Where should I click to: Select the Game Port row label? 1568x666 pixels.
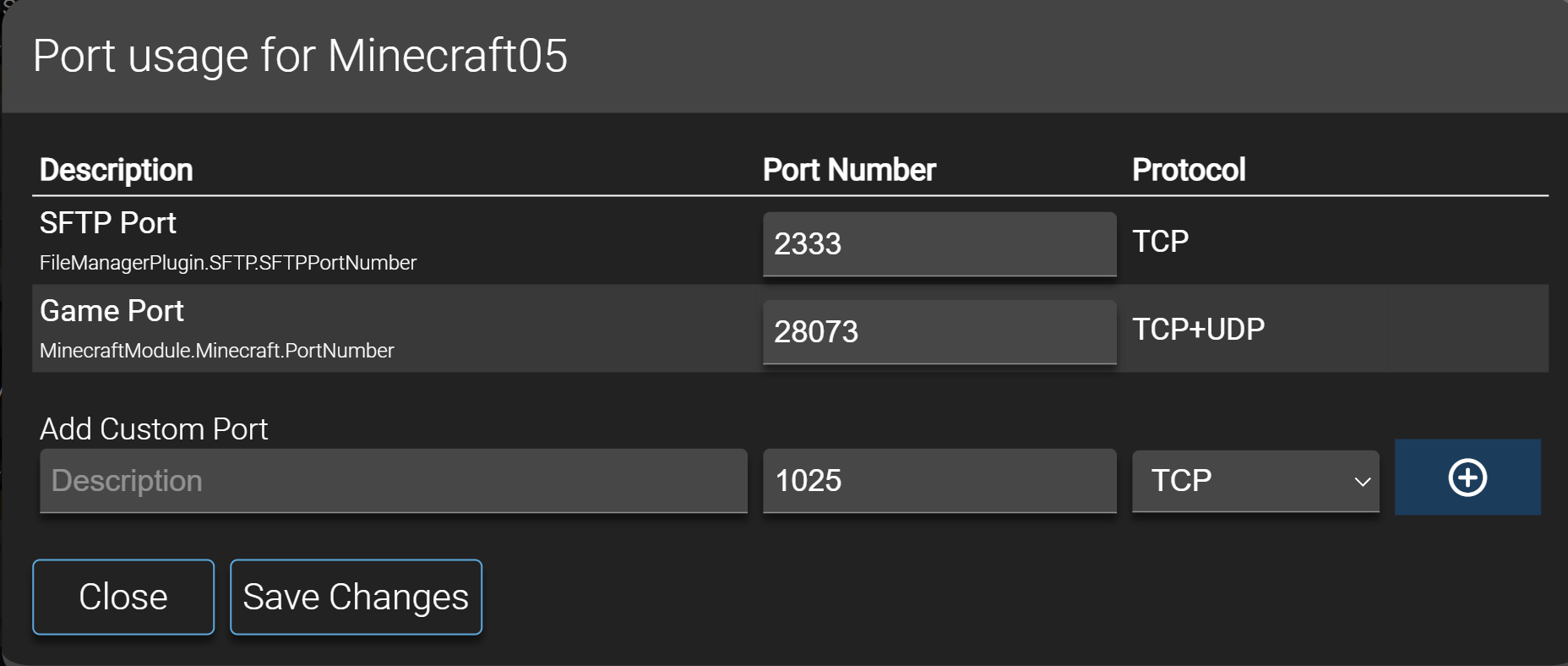[x=112, y=311]
